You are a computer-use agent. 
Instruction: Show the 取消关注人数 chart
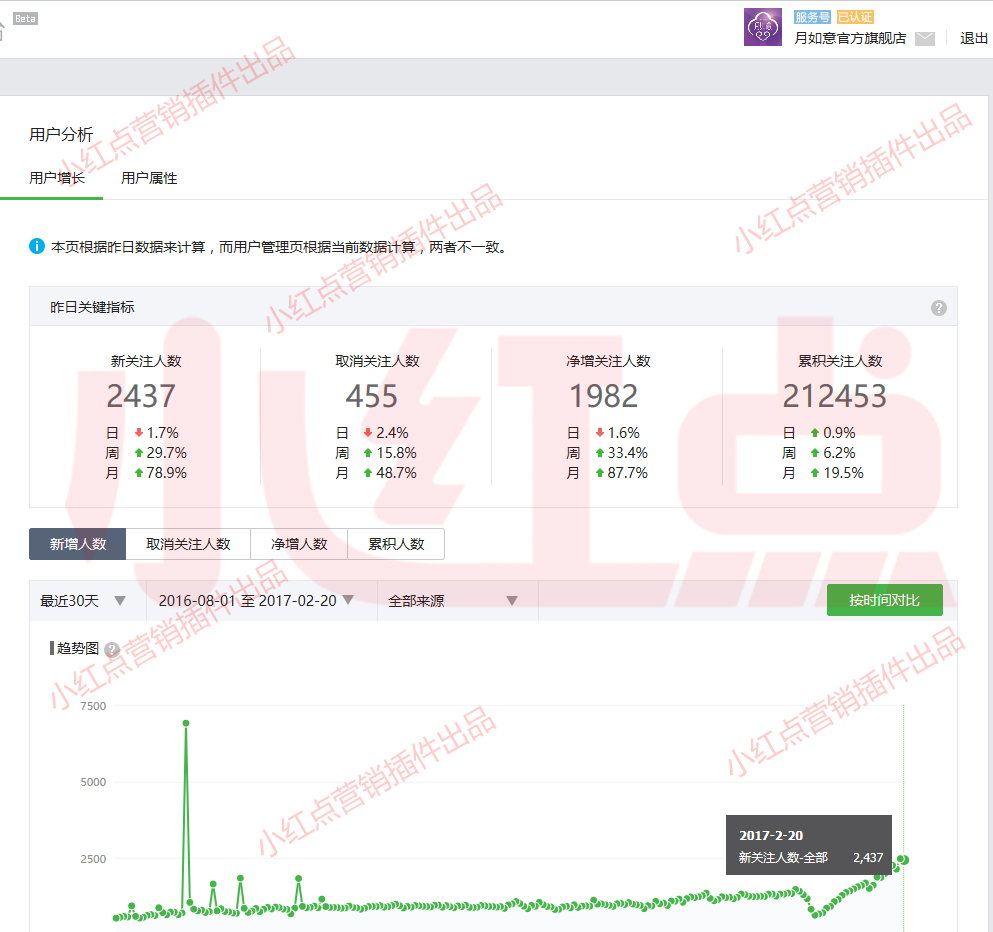pyautogui.click(x=188, y=544)
